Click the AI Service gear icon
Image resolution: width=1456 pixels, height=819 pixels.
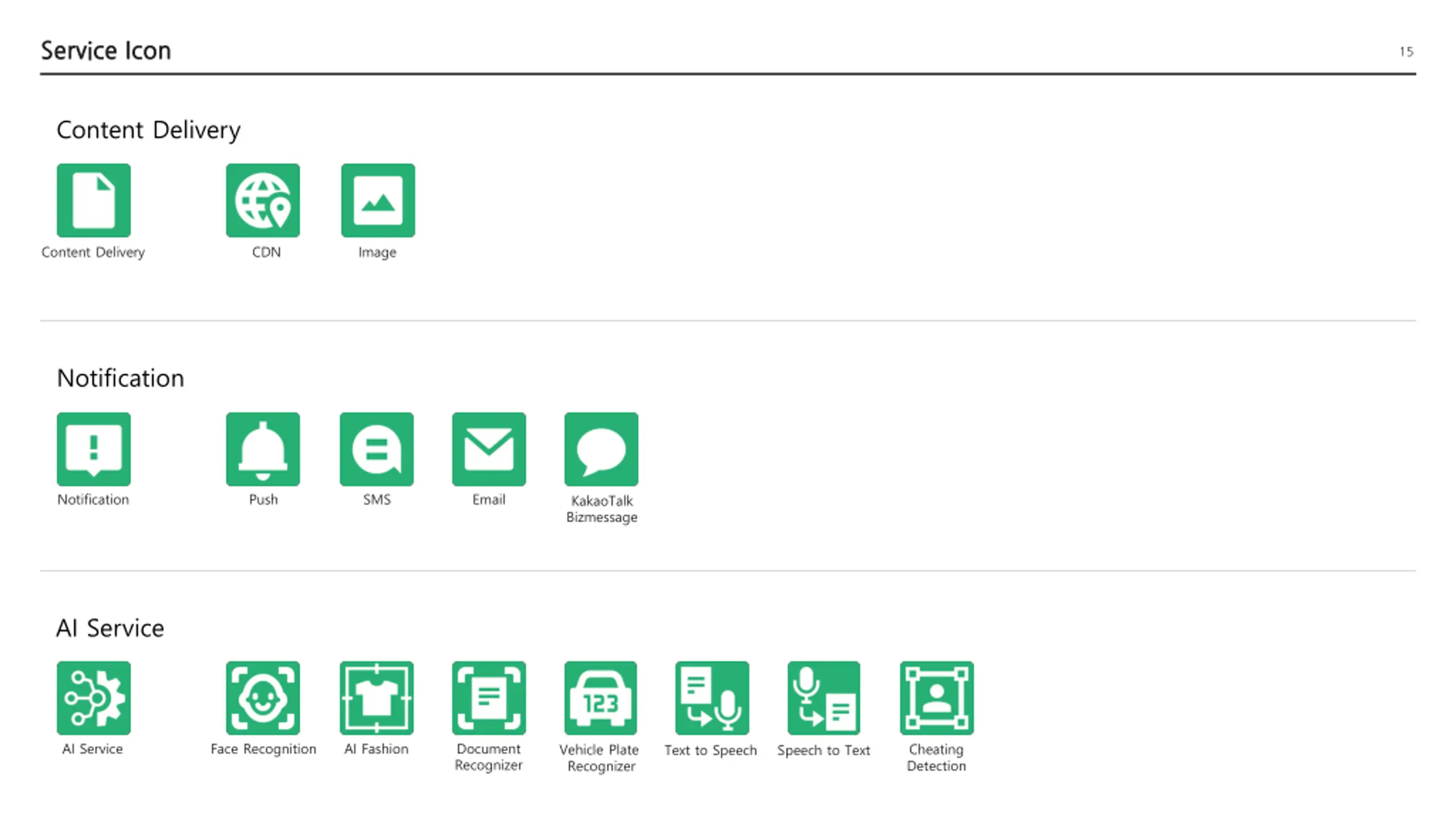(94, 698)
